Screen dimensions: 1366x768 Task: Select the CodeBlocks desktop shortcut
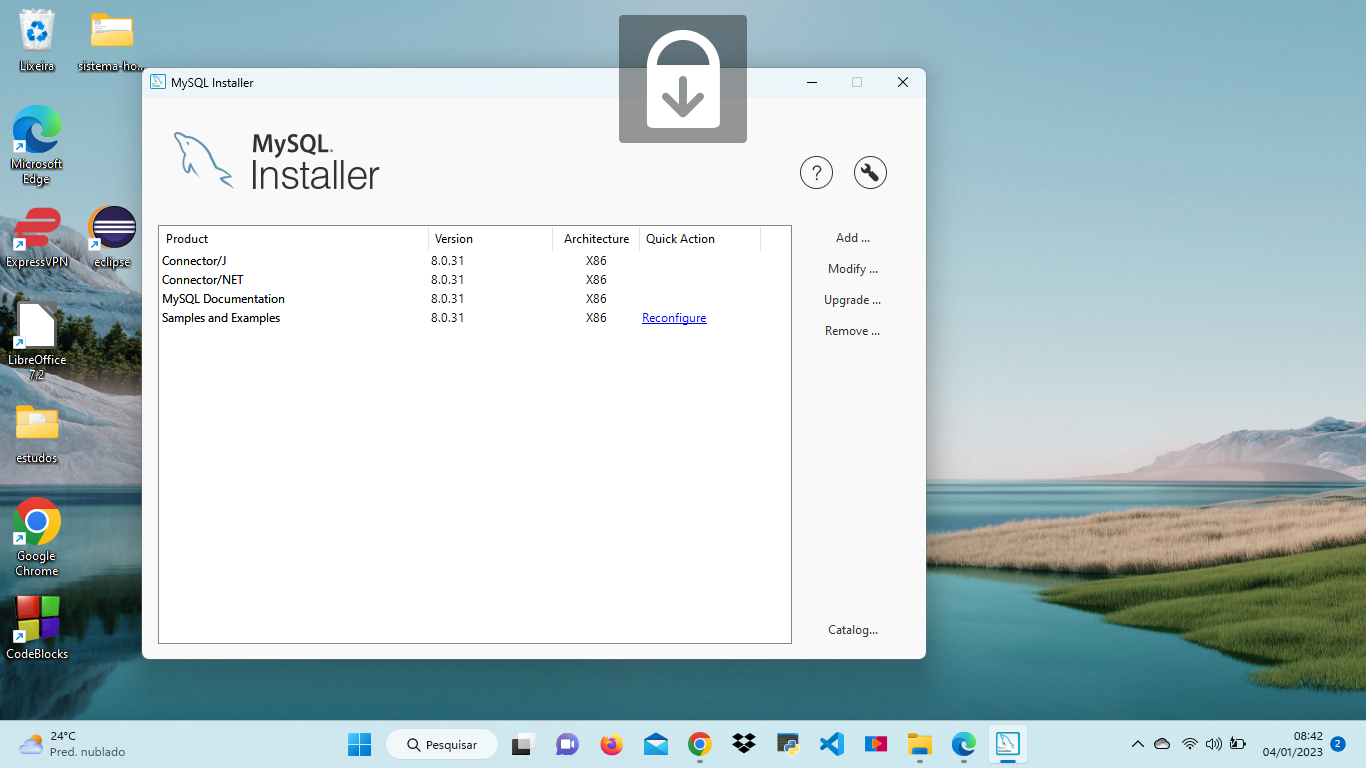[37, 628]
